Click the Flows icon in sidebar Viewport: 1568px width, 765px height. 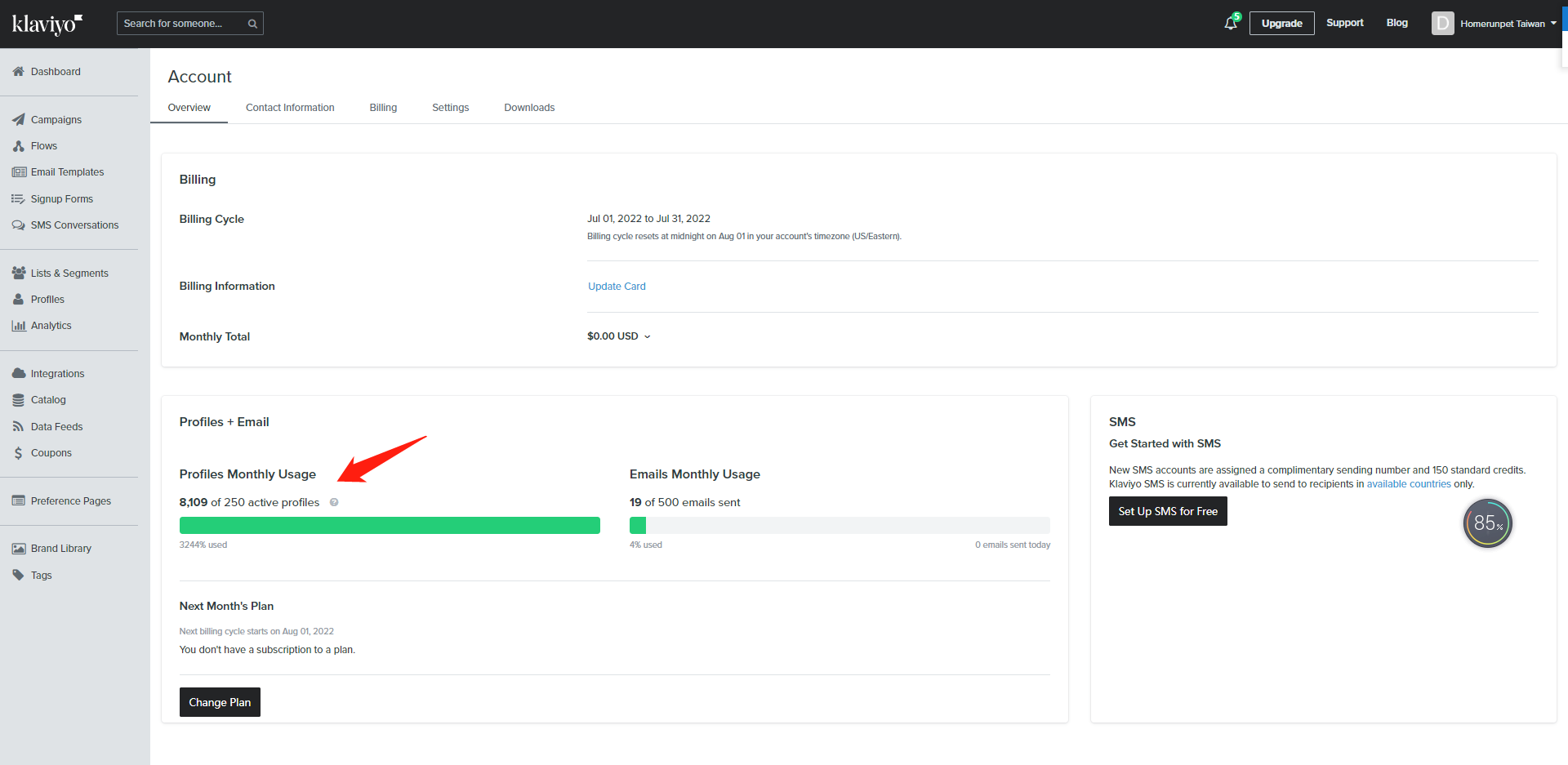[x=18, y=146]
